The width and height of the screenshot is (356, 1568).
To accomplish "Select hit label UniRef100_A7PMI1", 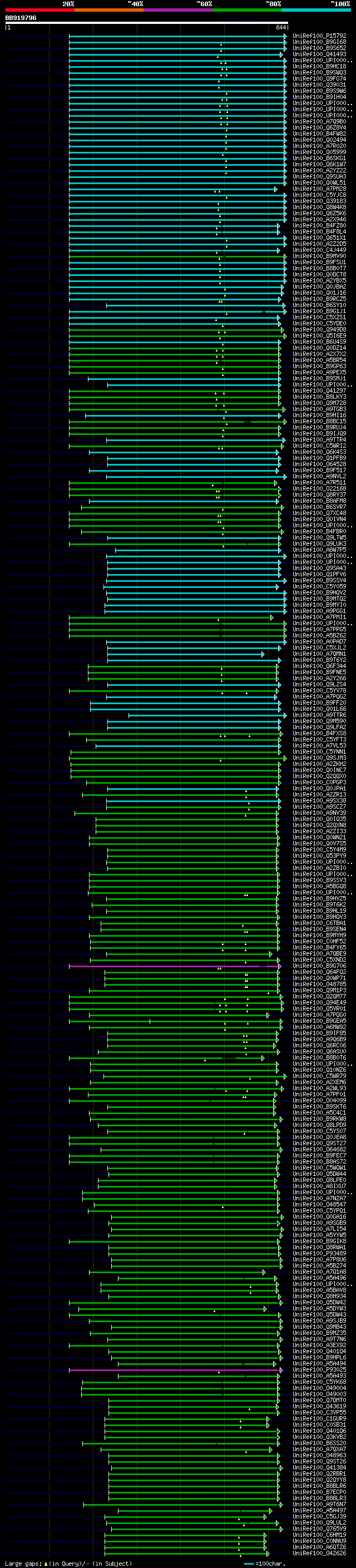I will click(319, 617).
